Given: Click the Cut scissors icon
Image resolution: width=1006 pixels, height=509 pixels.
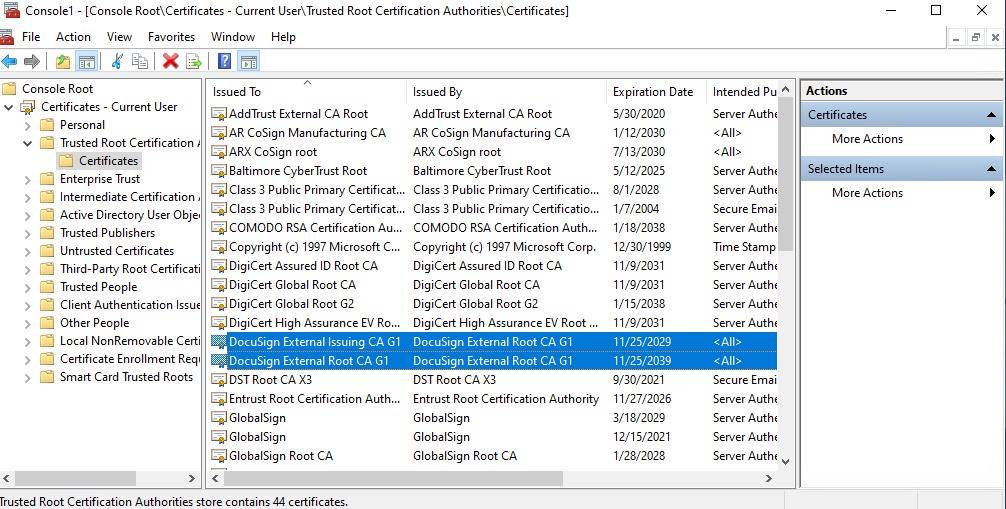Looking at the screenshot, I should 117,62.
